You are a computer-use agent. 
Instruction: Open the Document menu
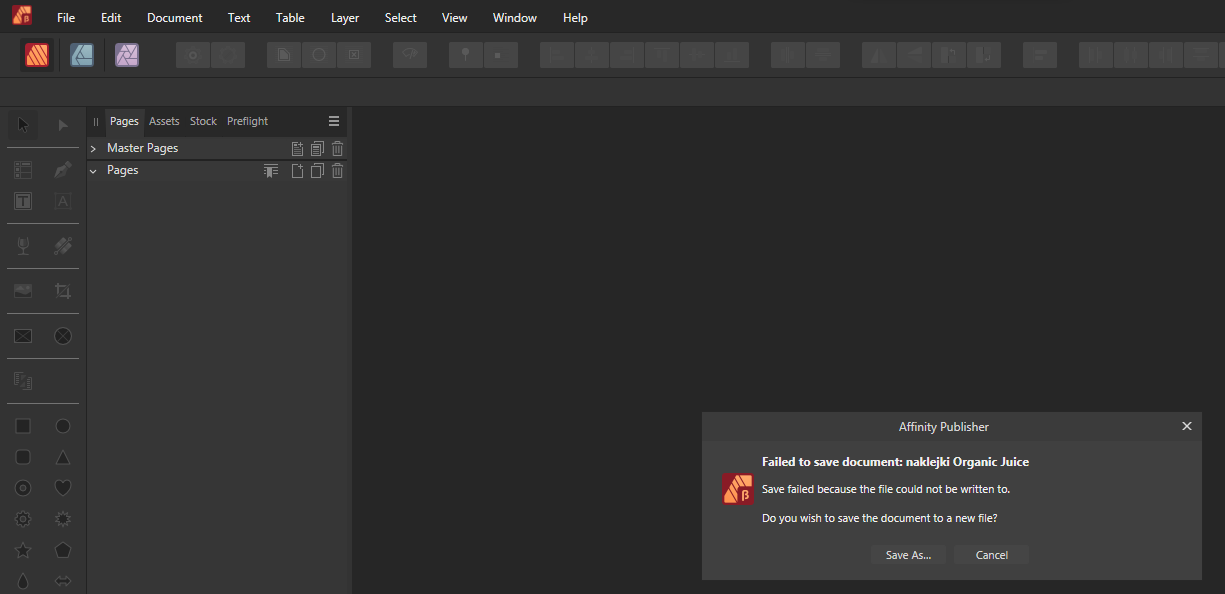coord(174,18)
